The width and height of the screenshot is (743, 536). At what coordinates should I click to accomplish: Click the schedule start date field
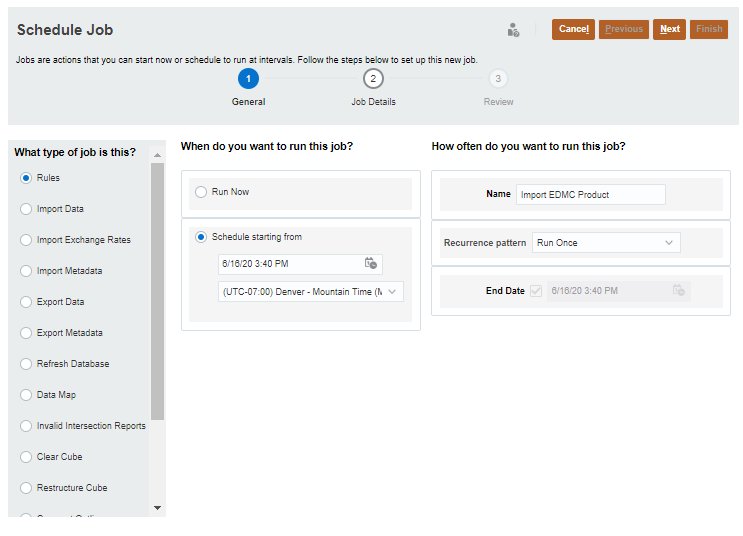click(290, 264)
